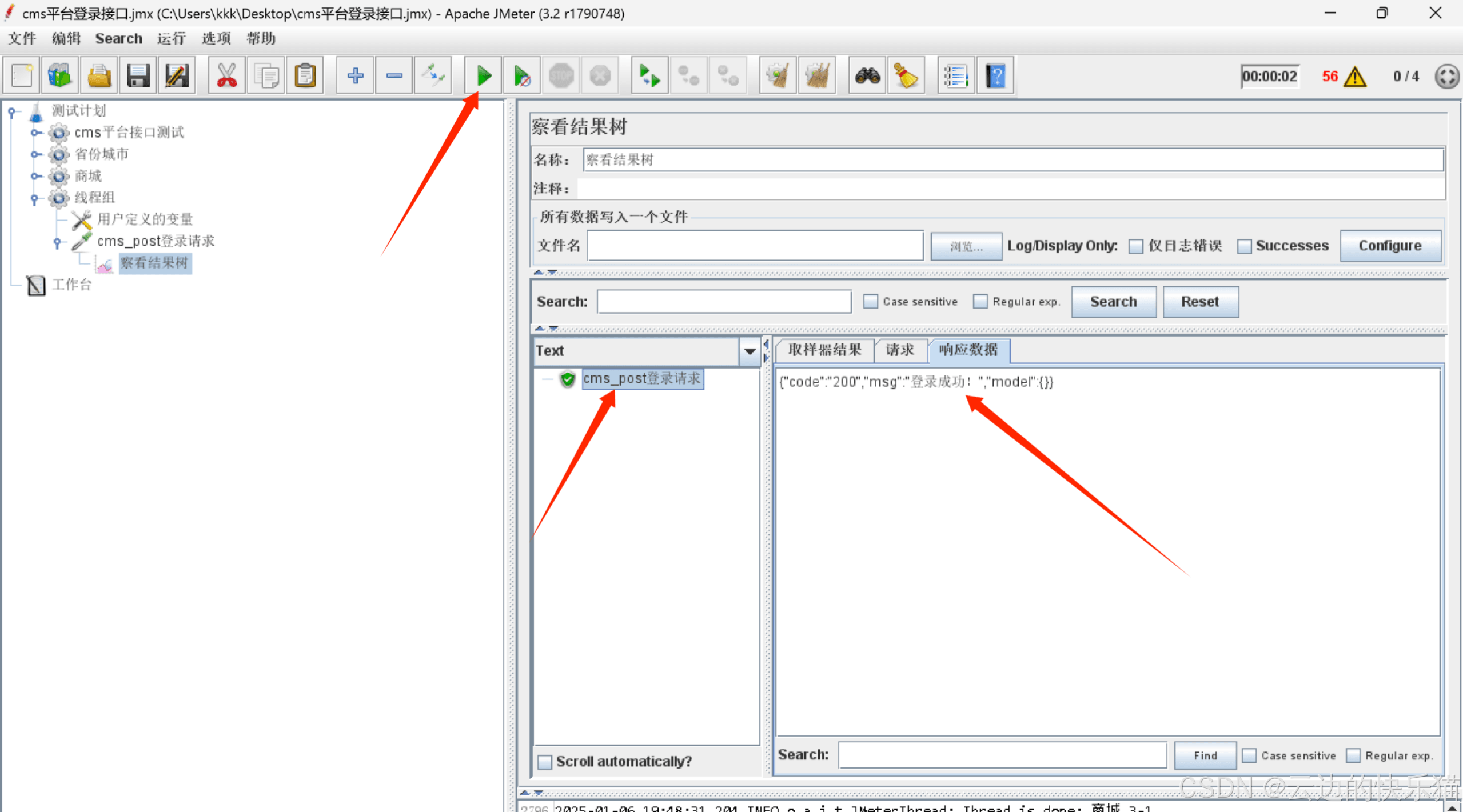Click the Cut scissors icon
The height and width of the screenshot is (812, 1463).
pos(226,75)
